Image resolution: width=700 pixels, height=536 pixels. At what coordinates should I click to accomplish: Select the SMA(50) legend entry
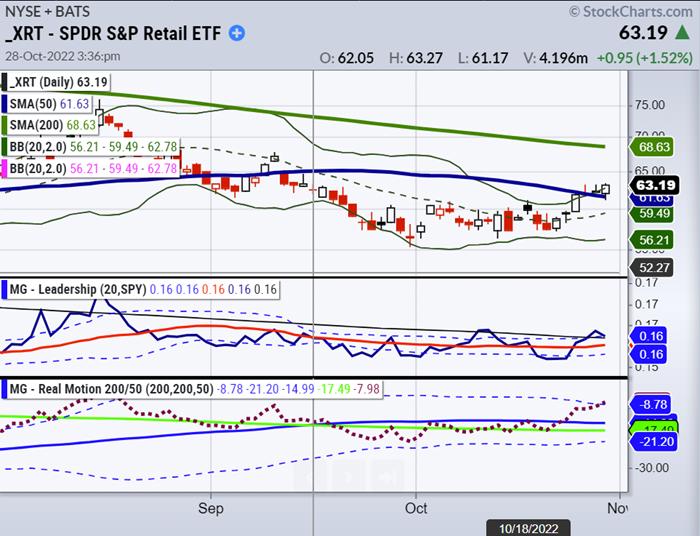pos(49,104)
